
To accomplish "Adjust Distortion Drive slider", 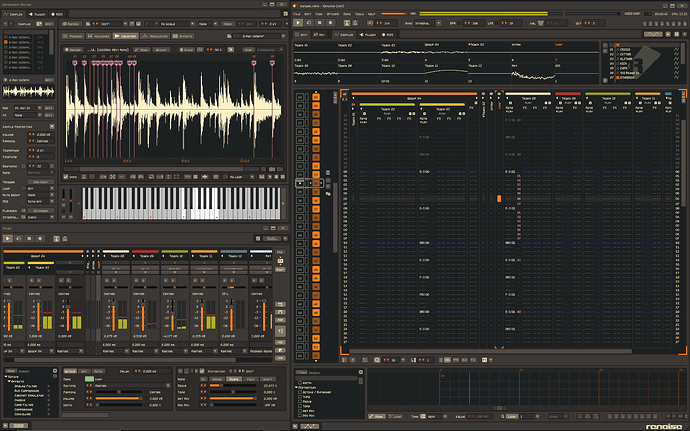I will (x=233, y=385).
